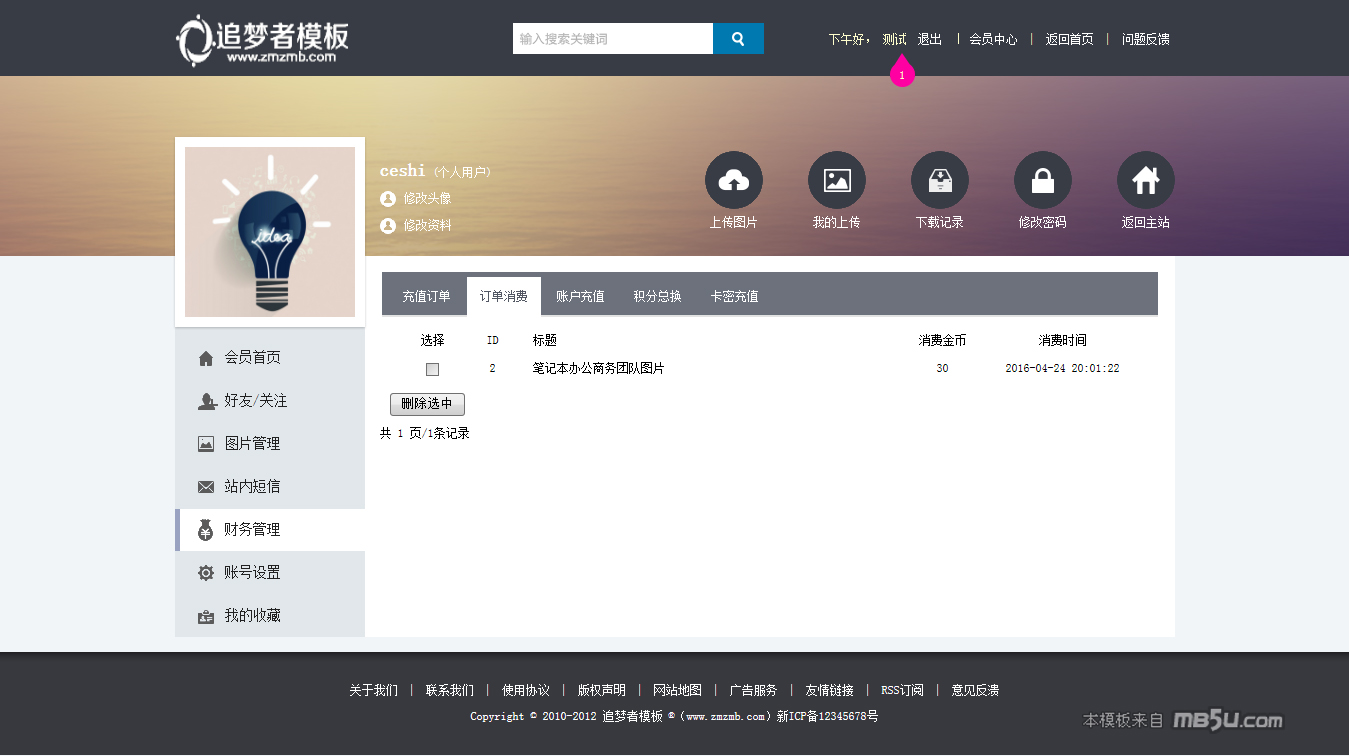The image size is (1349, 756).
Task: Open 账号设置 from the sidebar
Action: (x=252, y=573)
